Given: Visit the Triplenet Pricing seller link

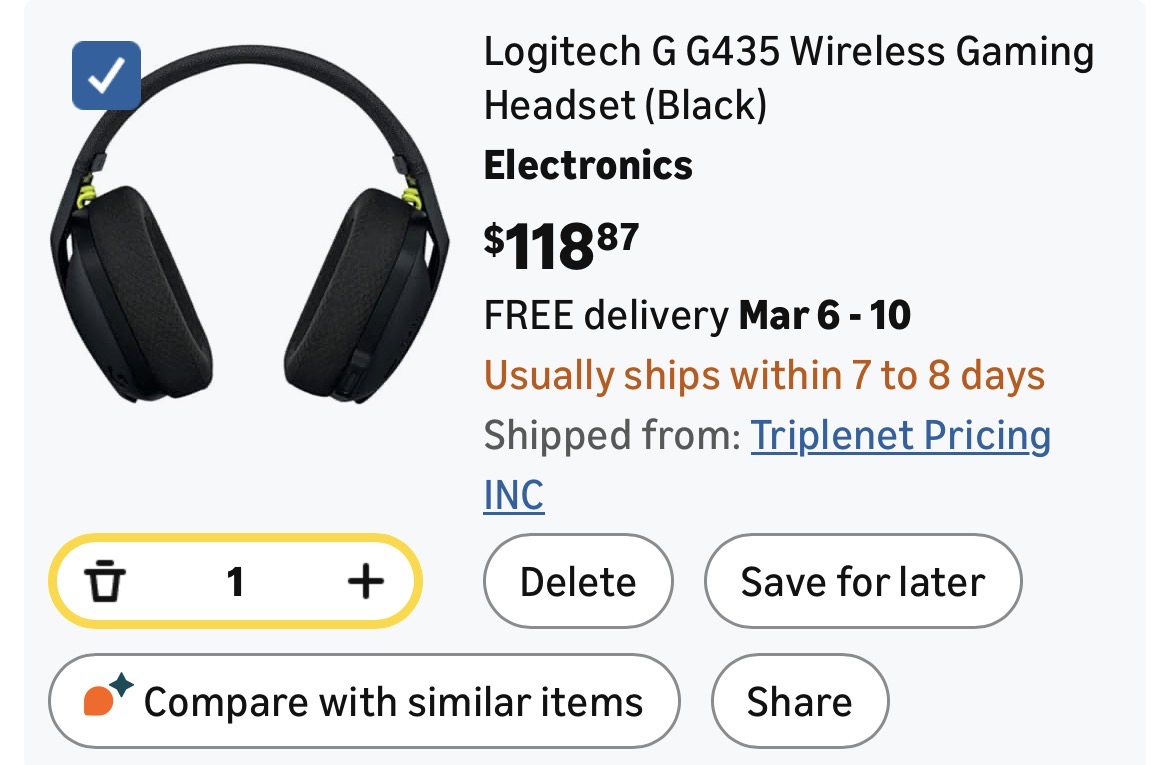Looking at the screenshot, I should 900,435.
